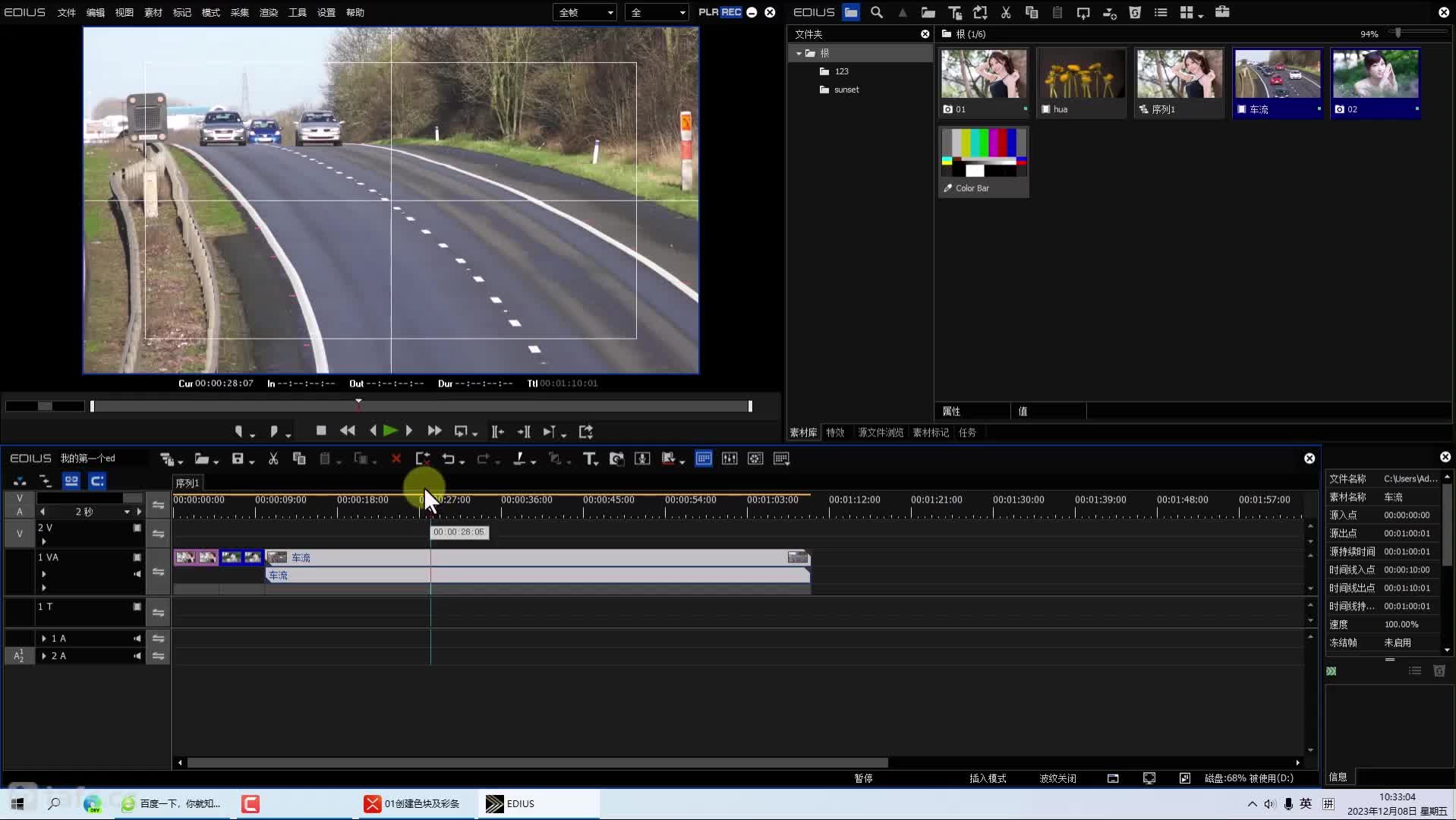This screenshot has width=1456, height=820.
Task: Mute the 1 A audio track
Action: click(x=137, y=639)
